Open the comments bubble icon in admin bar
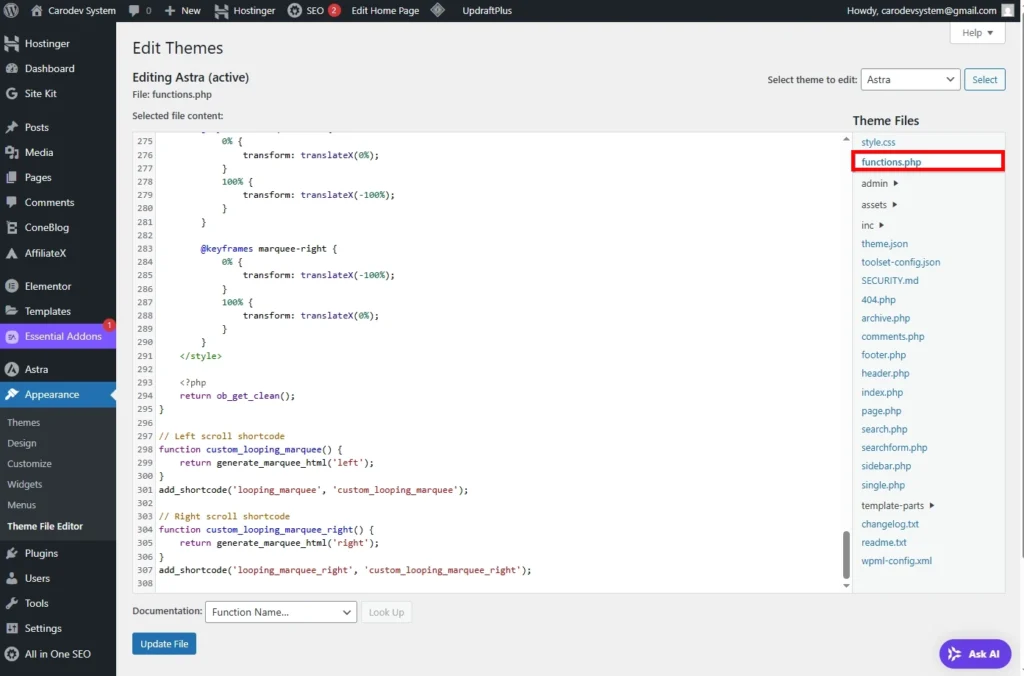Viewport: 1024px width, 676px height. 133,10
